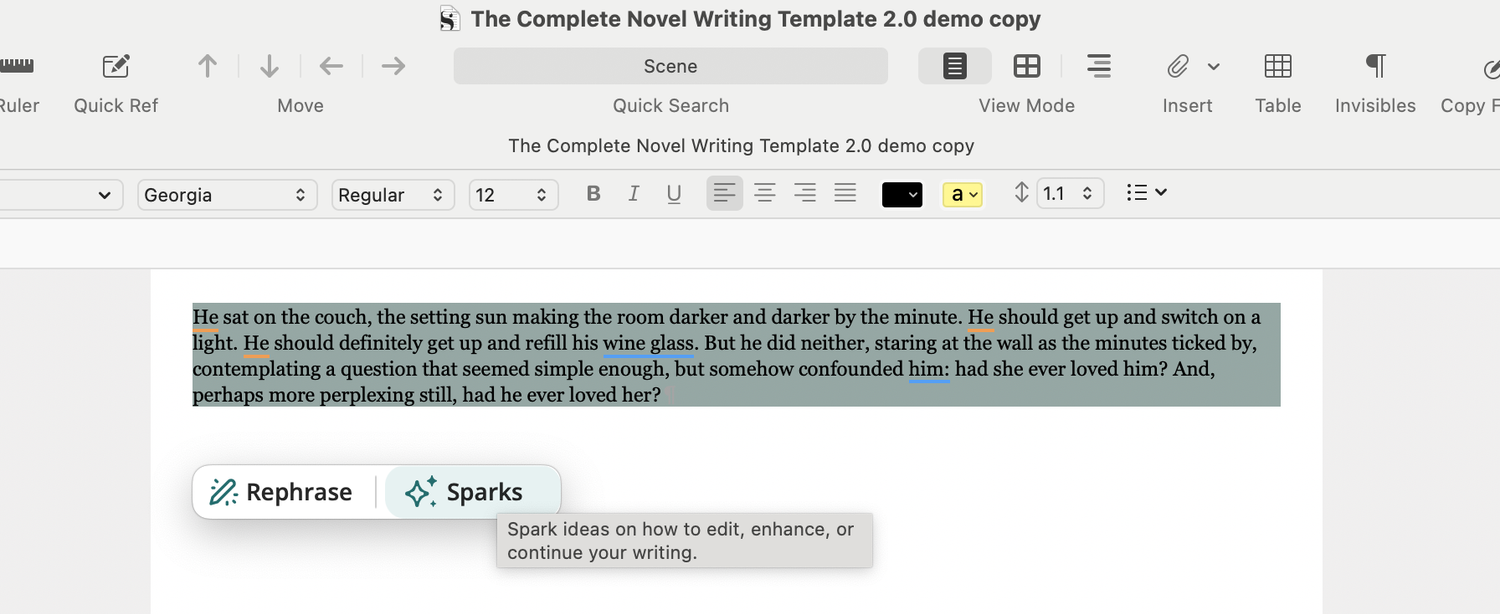Image resolution: width=1500 pixels, height=614 pixels.
Task: Move the document up in the binder
Action: pyautogui.click(x=207, y=66)
